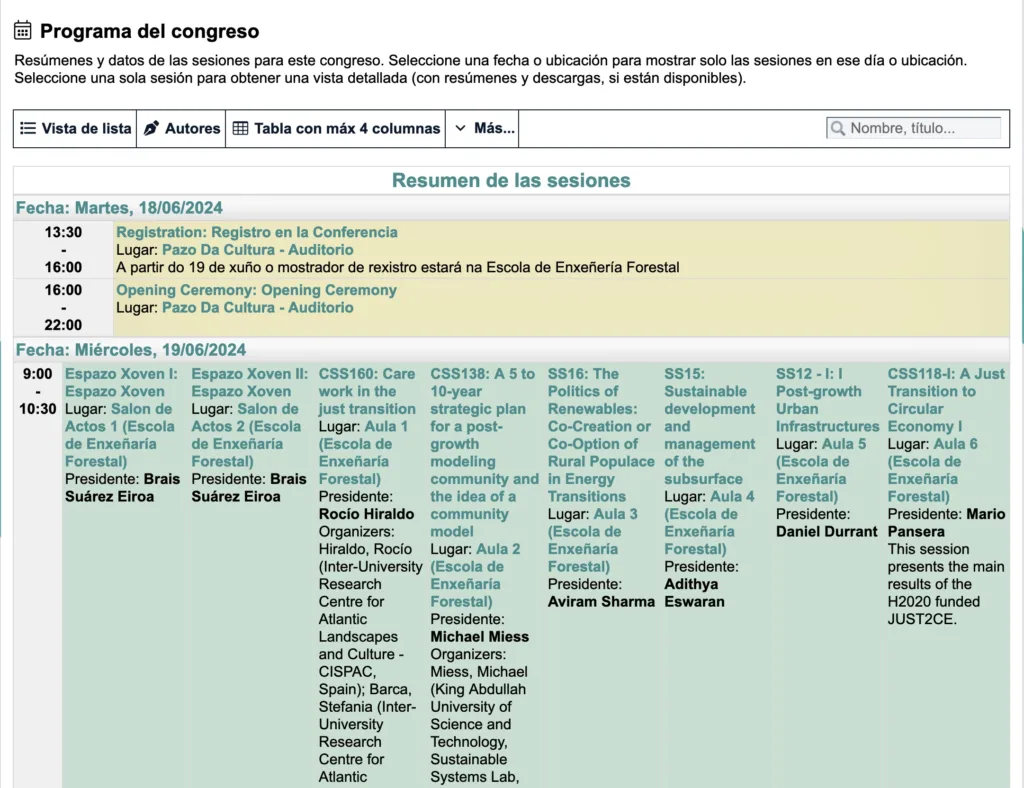Click the magnifier icon in search box

pyautogui.click(x=837, y=128)
